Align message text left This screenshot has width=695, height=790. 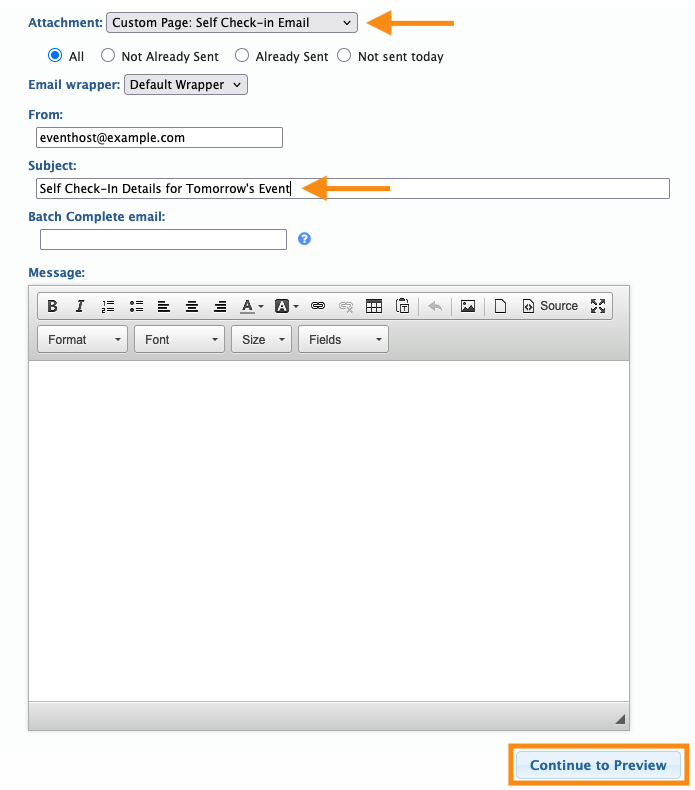click(164, 306)
